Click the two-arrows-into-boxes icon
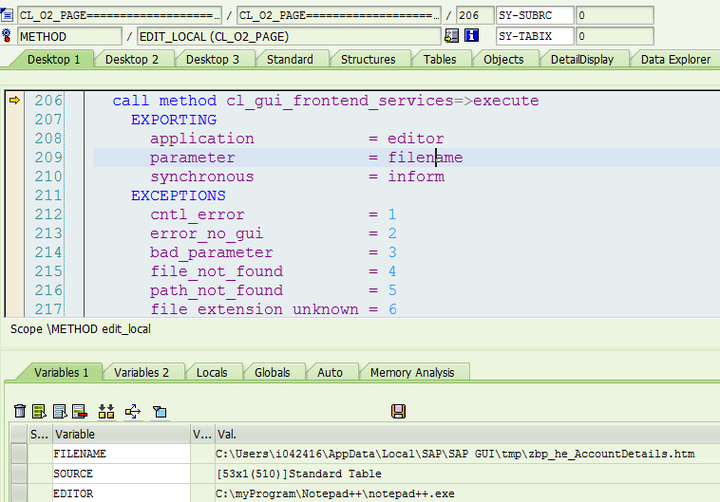This screenshot has width=720, height=502. click(x=106, y=411)
